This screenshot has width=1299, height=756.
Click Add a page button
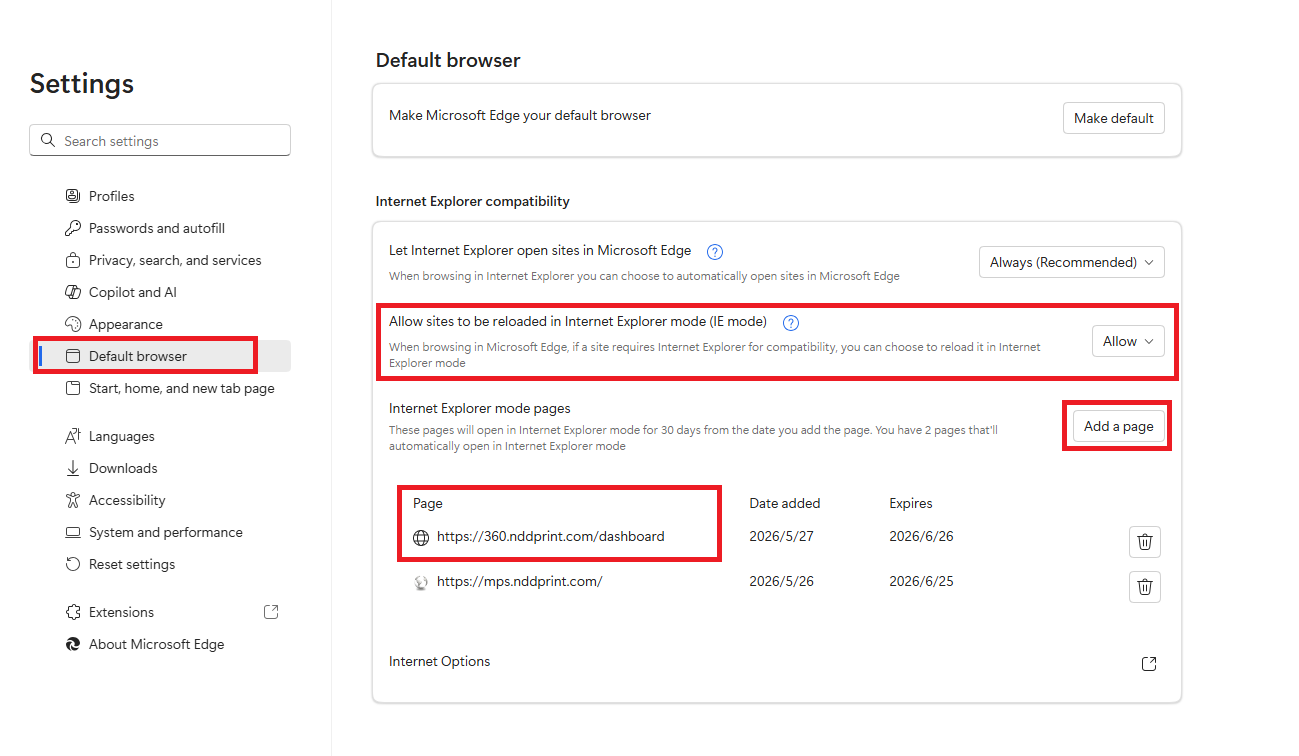(1119, 426)
